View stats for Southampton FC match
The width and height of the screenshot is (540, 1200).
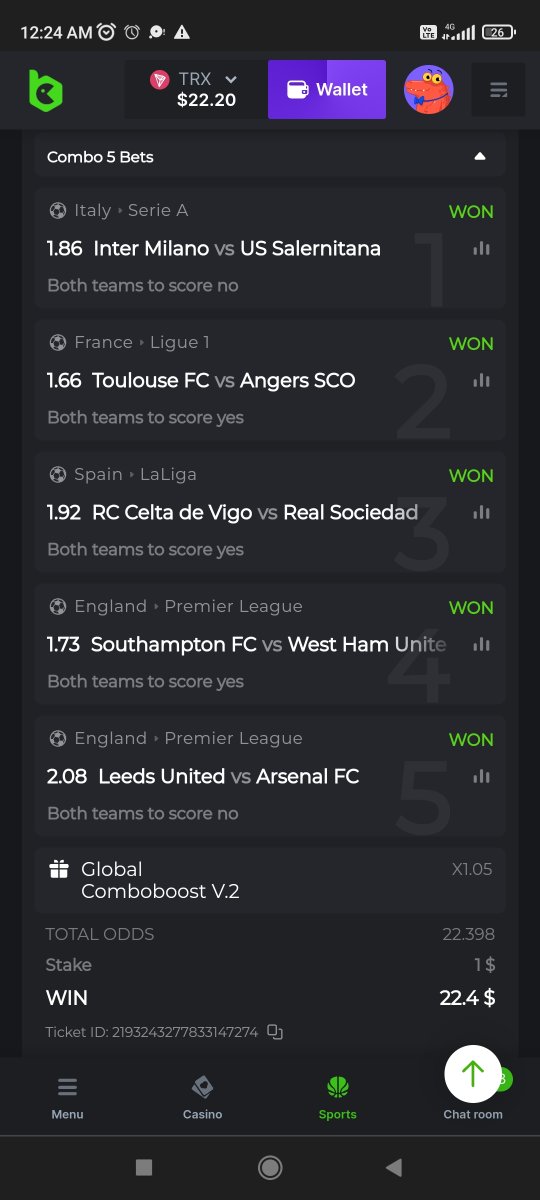[x=481, y=644]
